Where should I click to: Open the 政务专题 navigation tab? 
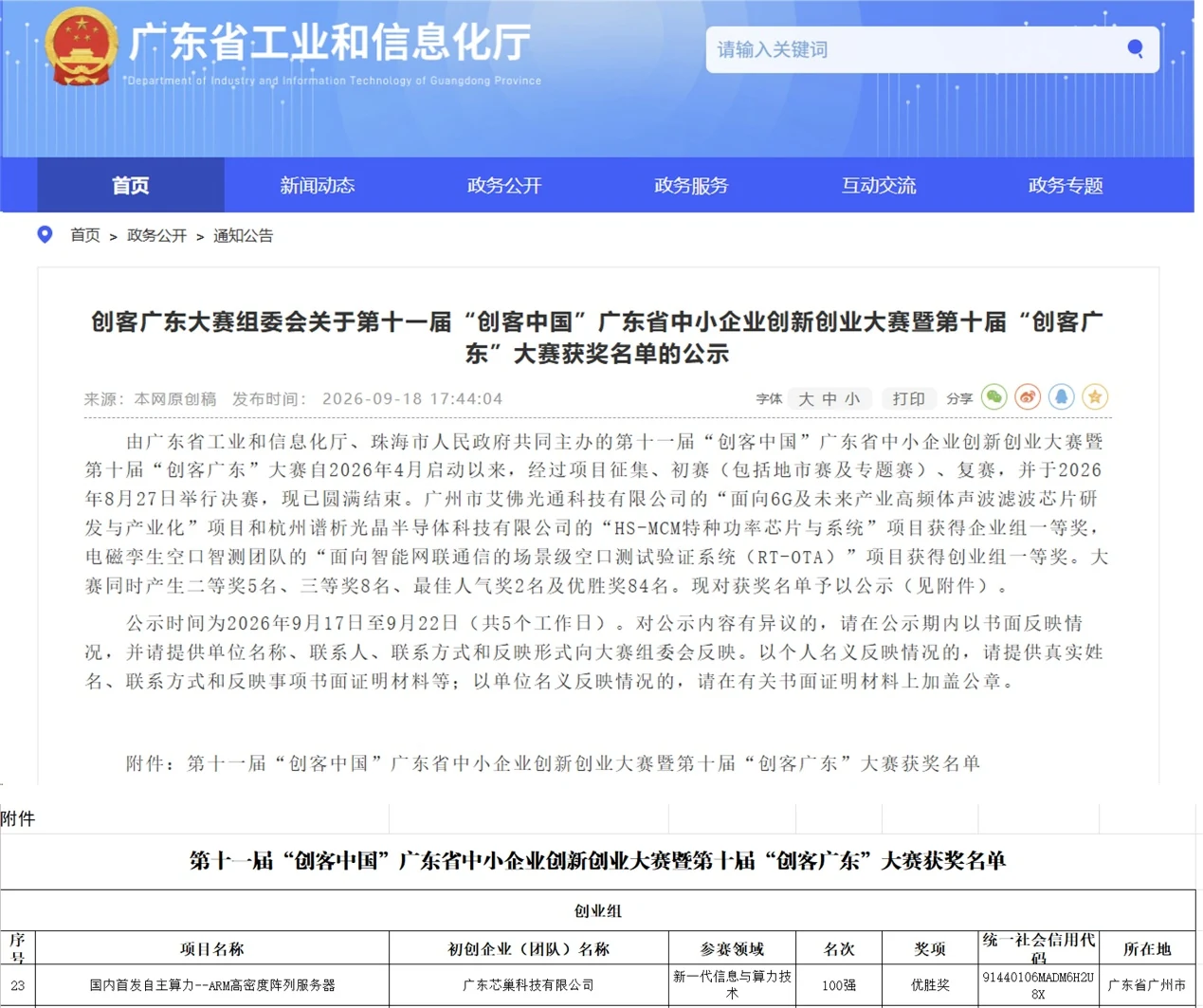[1066, 185]
